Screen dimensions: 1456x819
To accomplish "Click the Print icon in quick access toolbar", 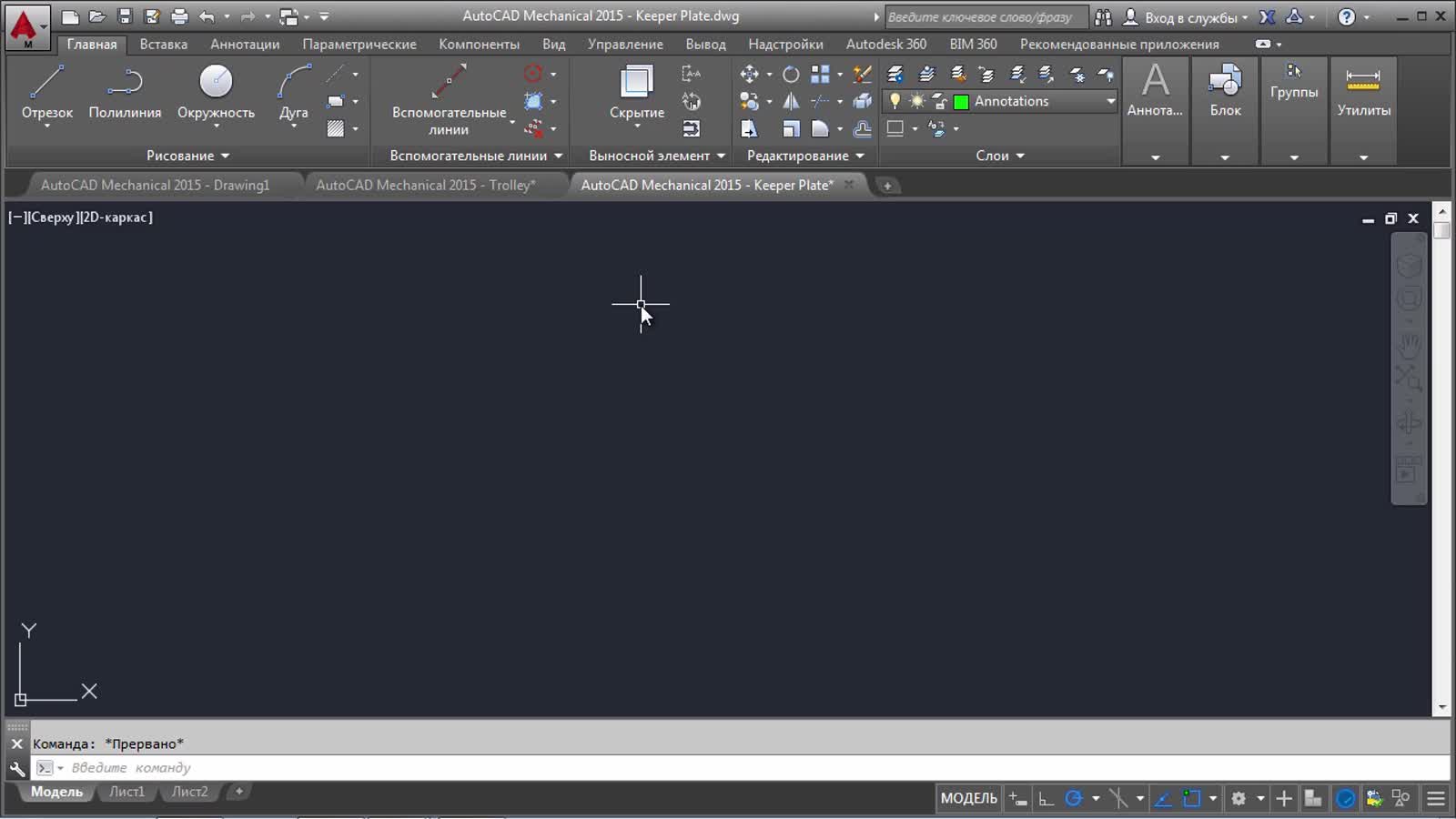I will (x=179, y=16).
